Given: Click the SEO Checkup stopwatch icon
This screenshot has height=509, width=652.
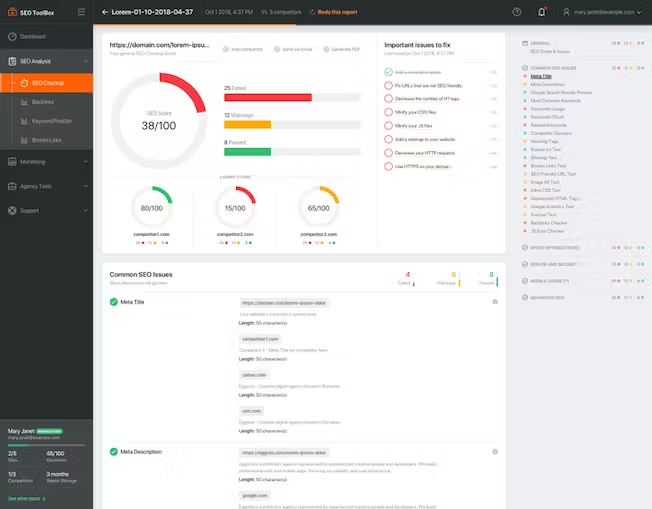Looking at the screenshot, I should tap(24, 83).
